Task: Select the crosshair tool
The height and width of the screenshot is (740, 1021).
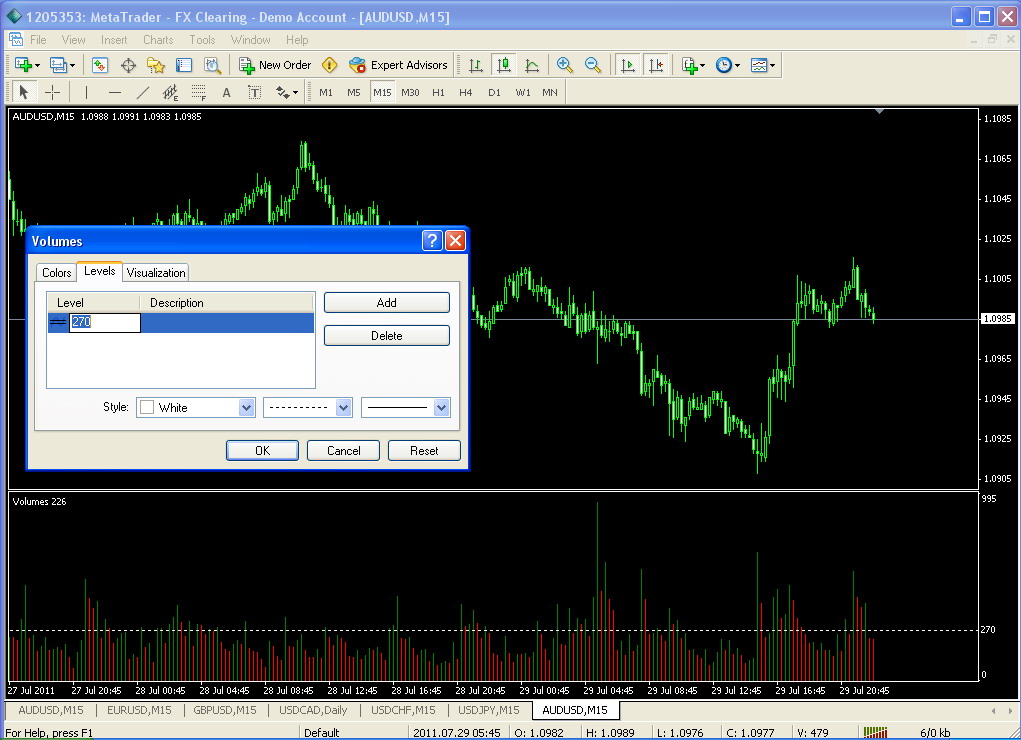Action: coord(52,92)
